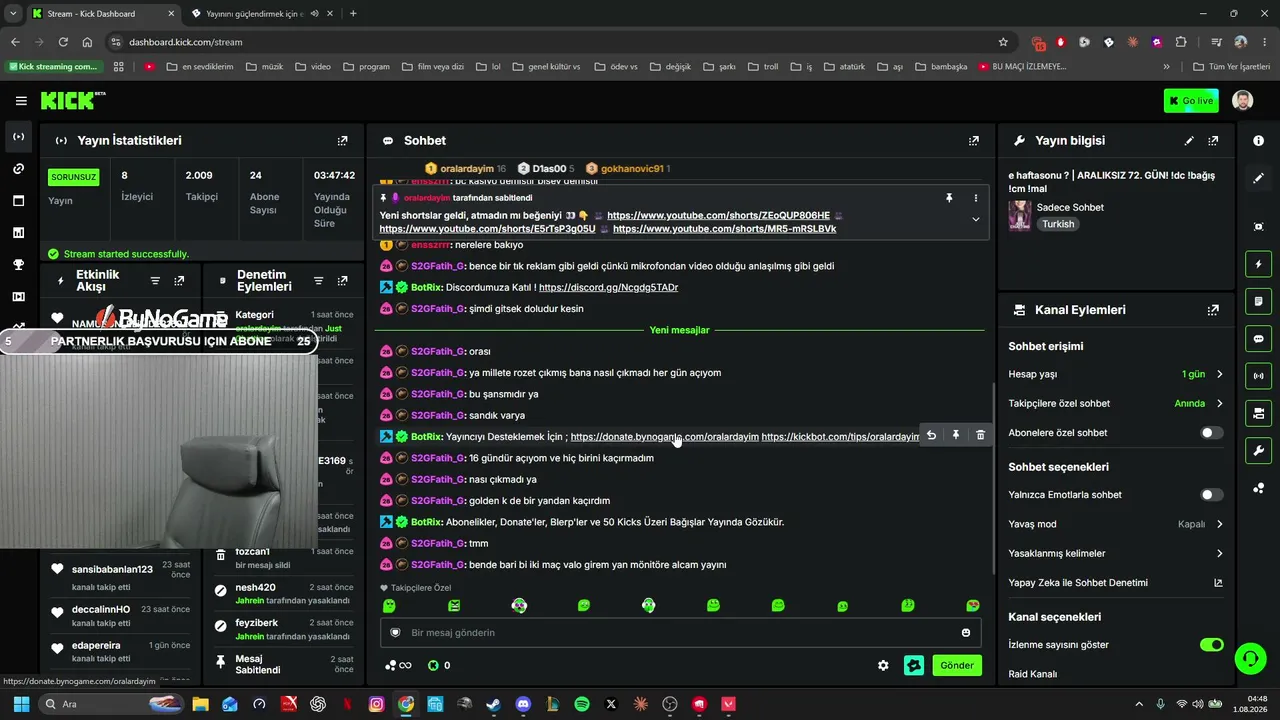Open the user profile avatar
1280x720 pixels.
[1242, 101]
